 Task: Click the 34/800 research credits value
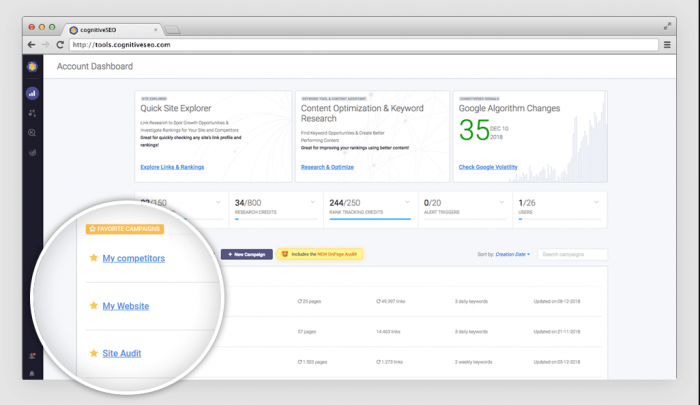248,203
